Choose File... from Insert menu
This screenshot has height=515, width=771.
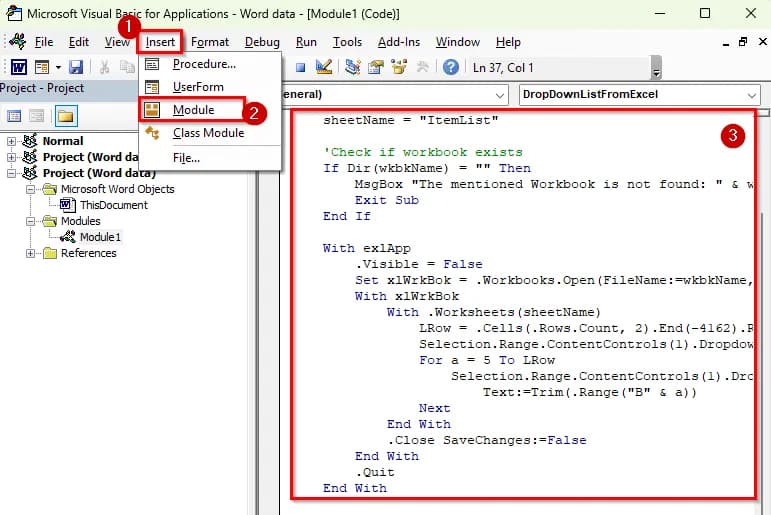(210, 158)
